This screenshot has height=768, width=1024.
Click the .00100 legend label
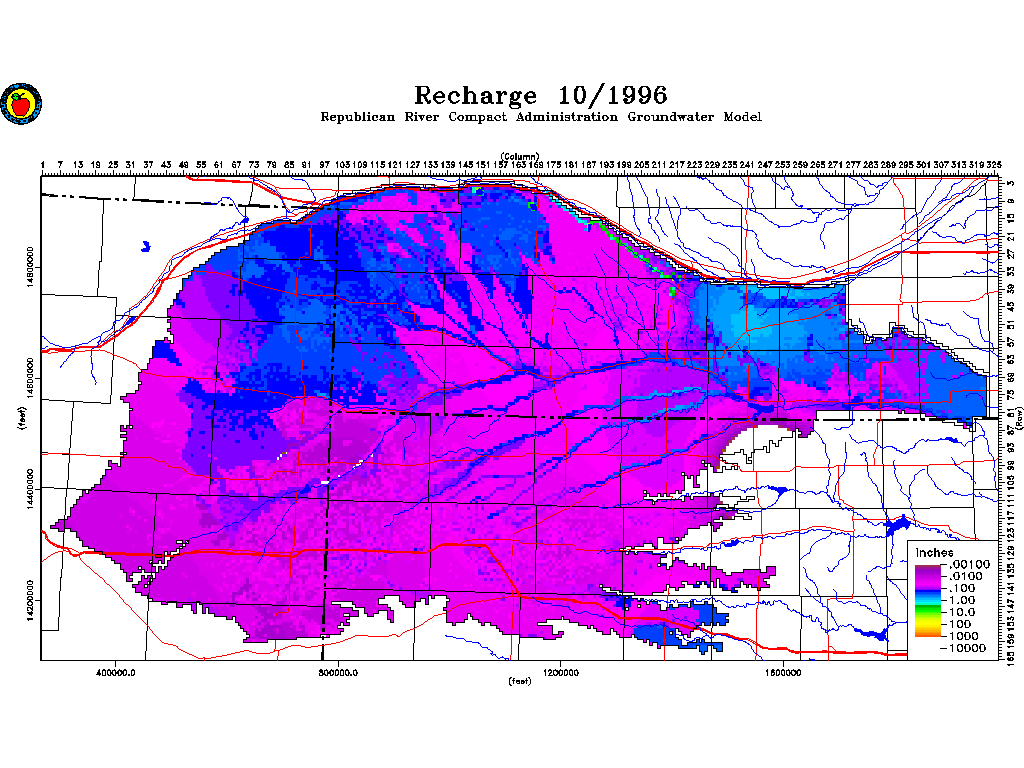point(968,565)
